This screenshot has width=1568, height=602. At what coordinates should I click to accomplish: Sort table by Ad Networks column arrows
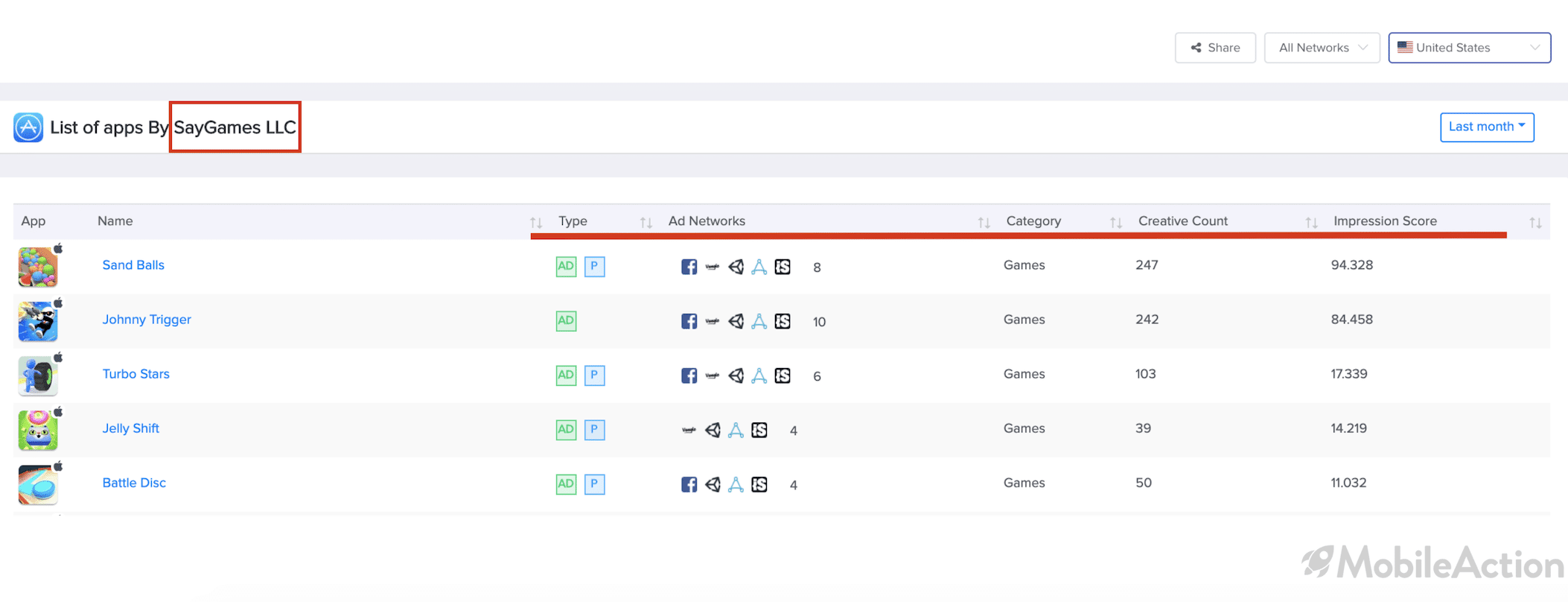pyautogui.click(x=984, y=222)
